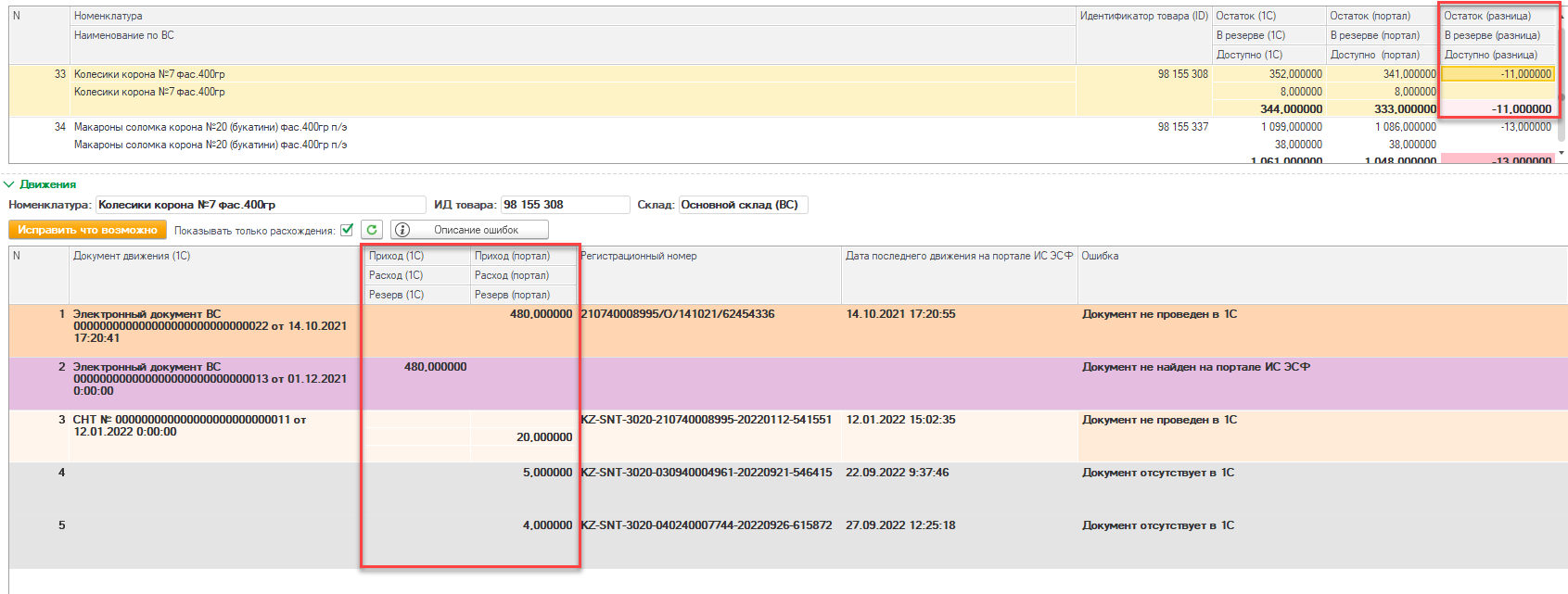Select row 34 Макароны соломка корона №20

pyautogui.click(x=210, y=127)
